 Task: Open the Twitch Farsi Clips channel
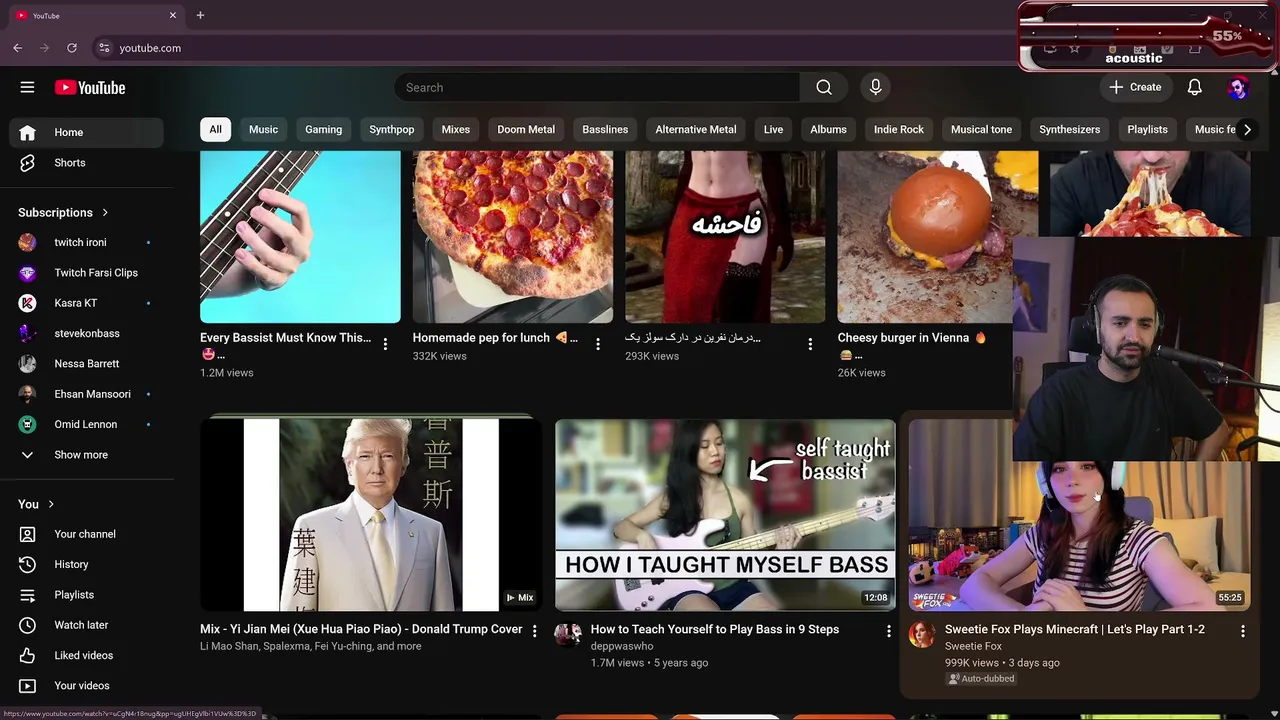coord(86,273)
